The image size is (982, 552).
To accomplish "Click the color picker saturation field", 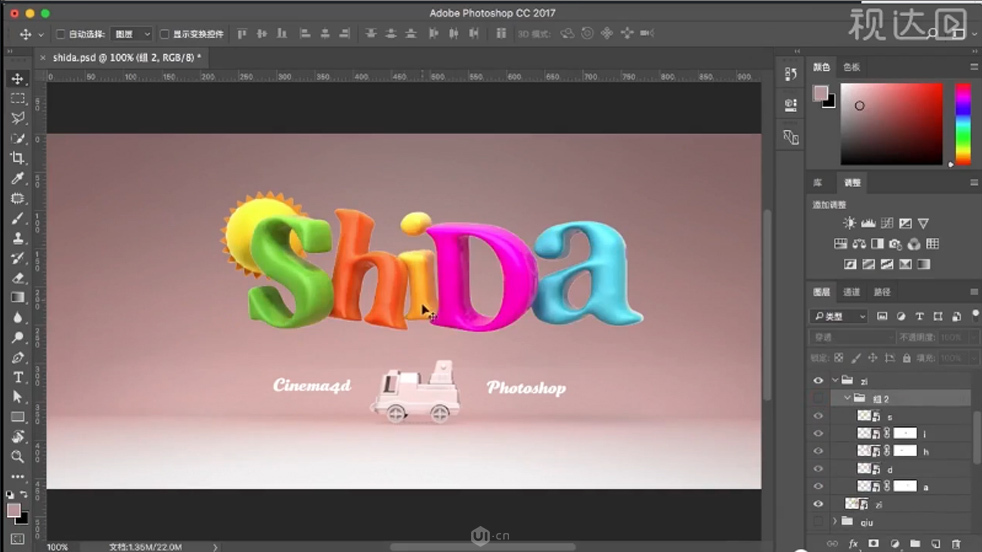I will (891, 124).
